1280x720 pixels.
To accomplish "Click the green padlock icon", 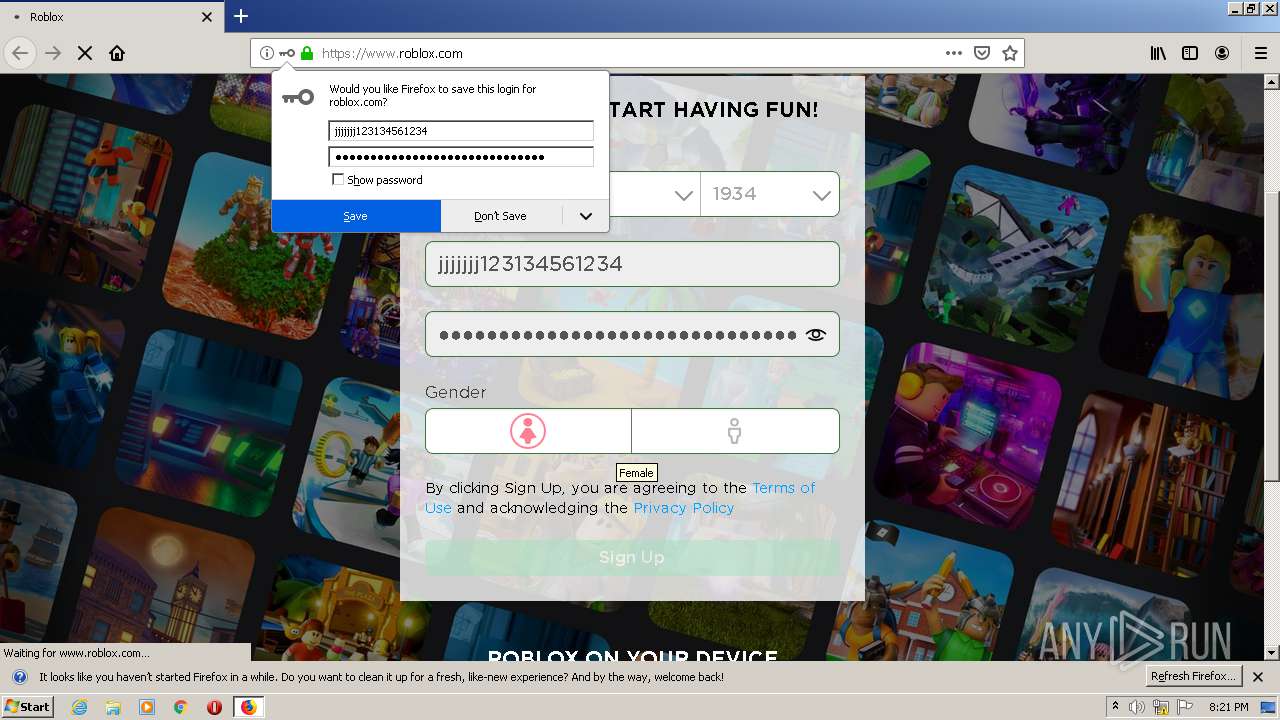I will pyautogui.click(x=307, y=53).
